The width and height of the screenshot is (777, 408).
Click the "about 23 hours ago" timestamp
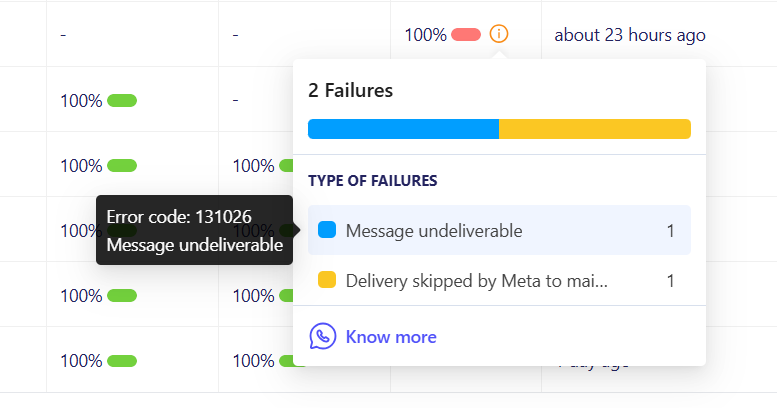pos(630,35)
